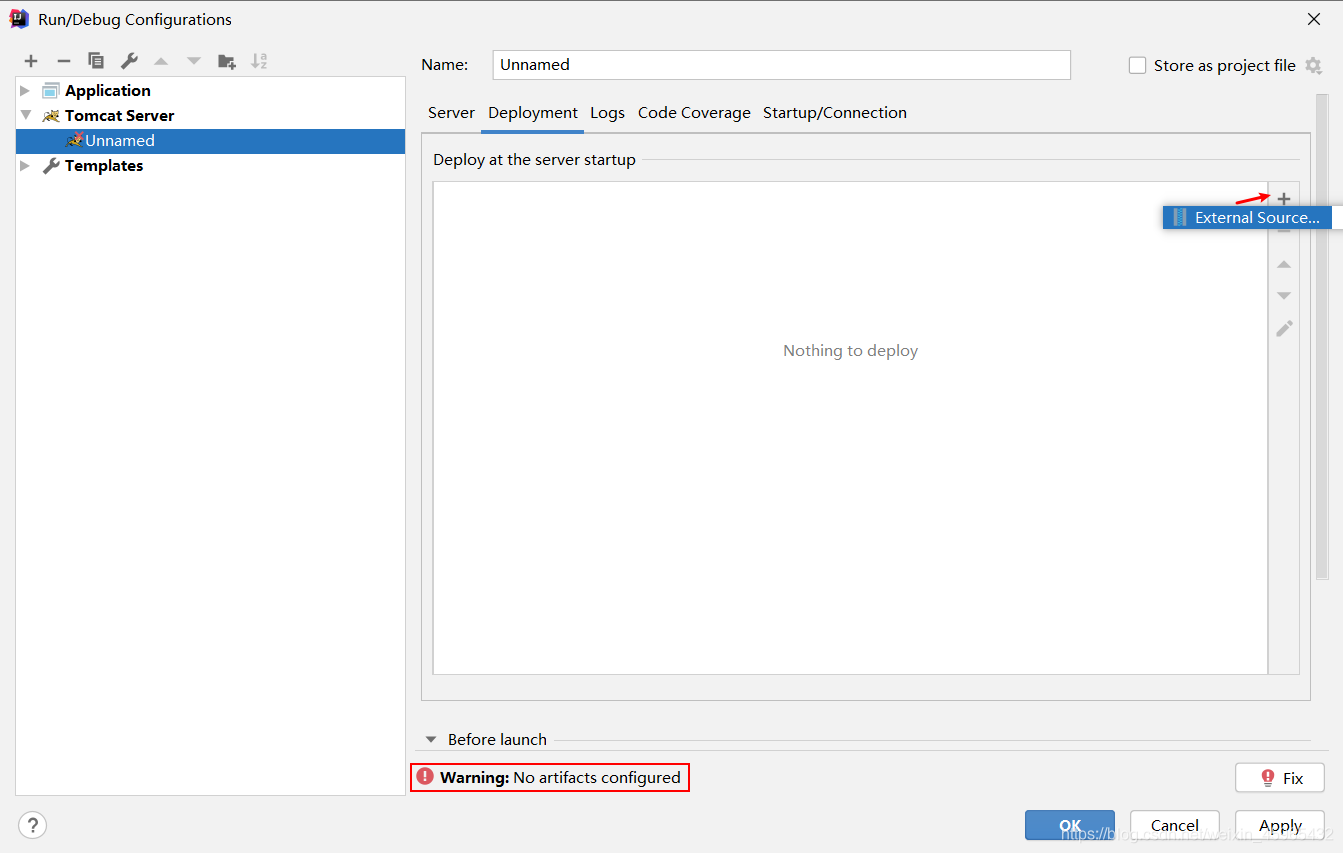Open the settings gear beside Store as project file

pos(1314,64)
